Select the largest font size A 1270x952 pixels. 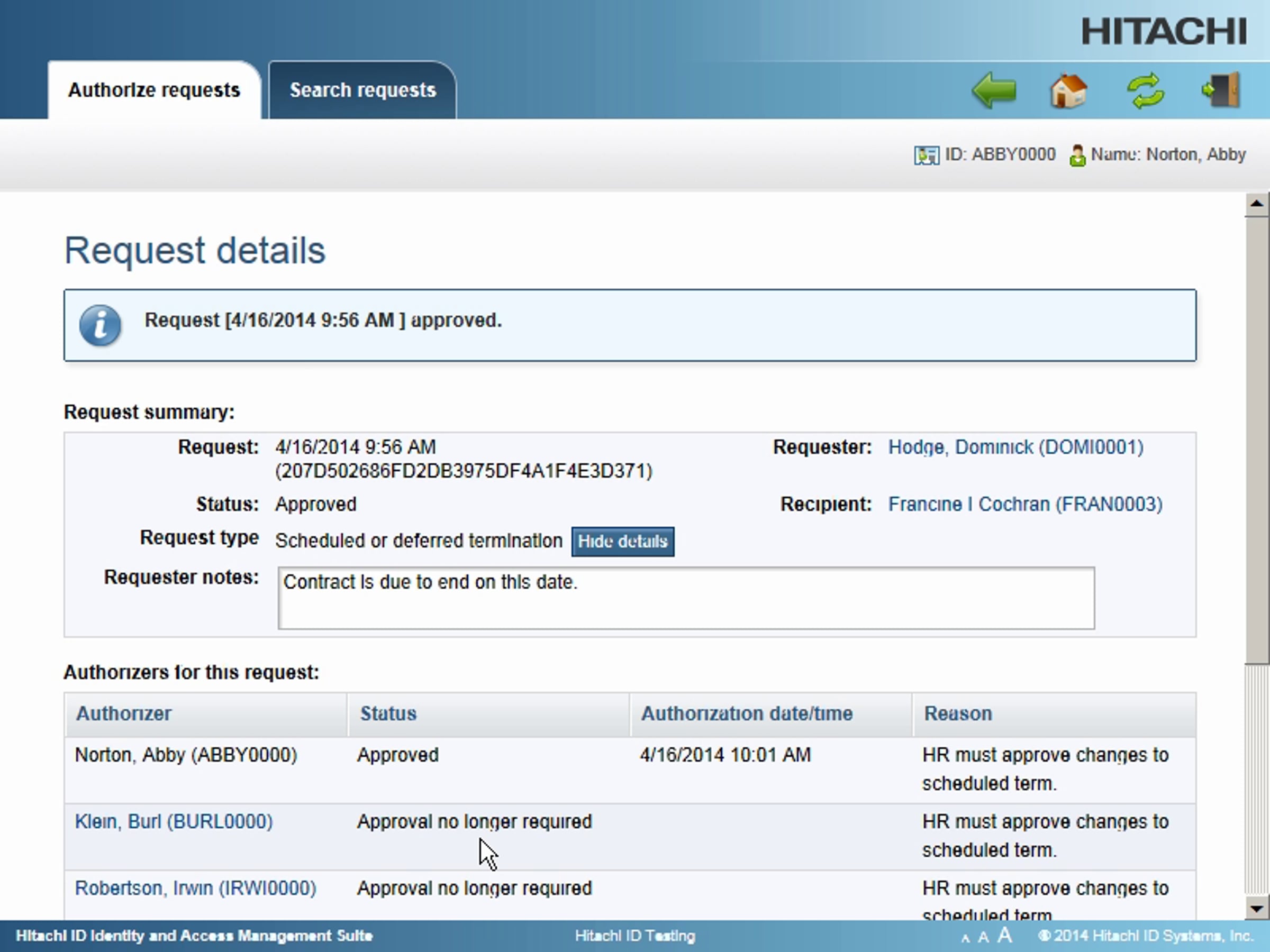coord(1005,936)
